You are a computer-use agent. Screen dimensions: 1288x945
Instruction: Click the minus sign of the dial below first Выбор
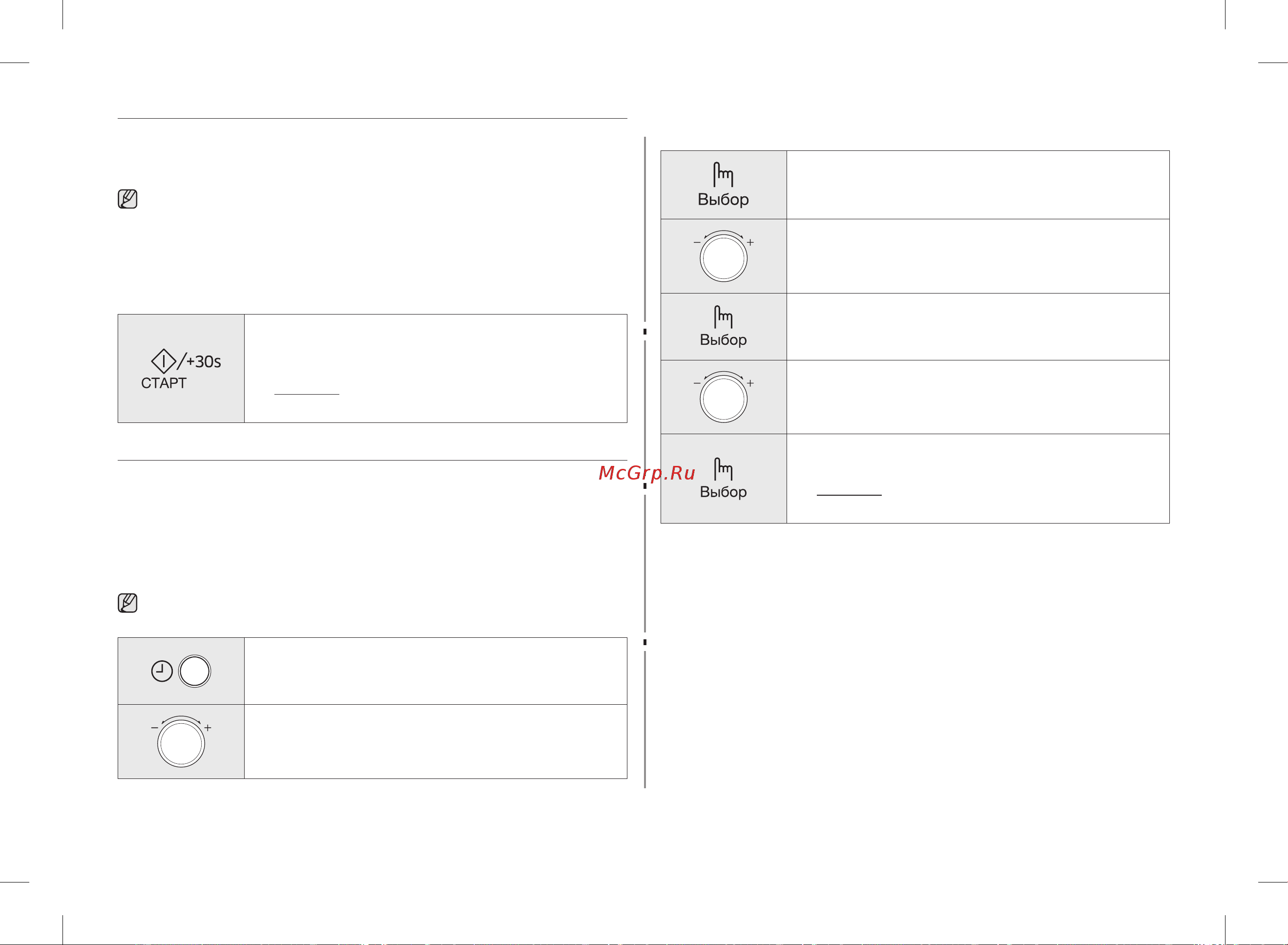point(697,243)
